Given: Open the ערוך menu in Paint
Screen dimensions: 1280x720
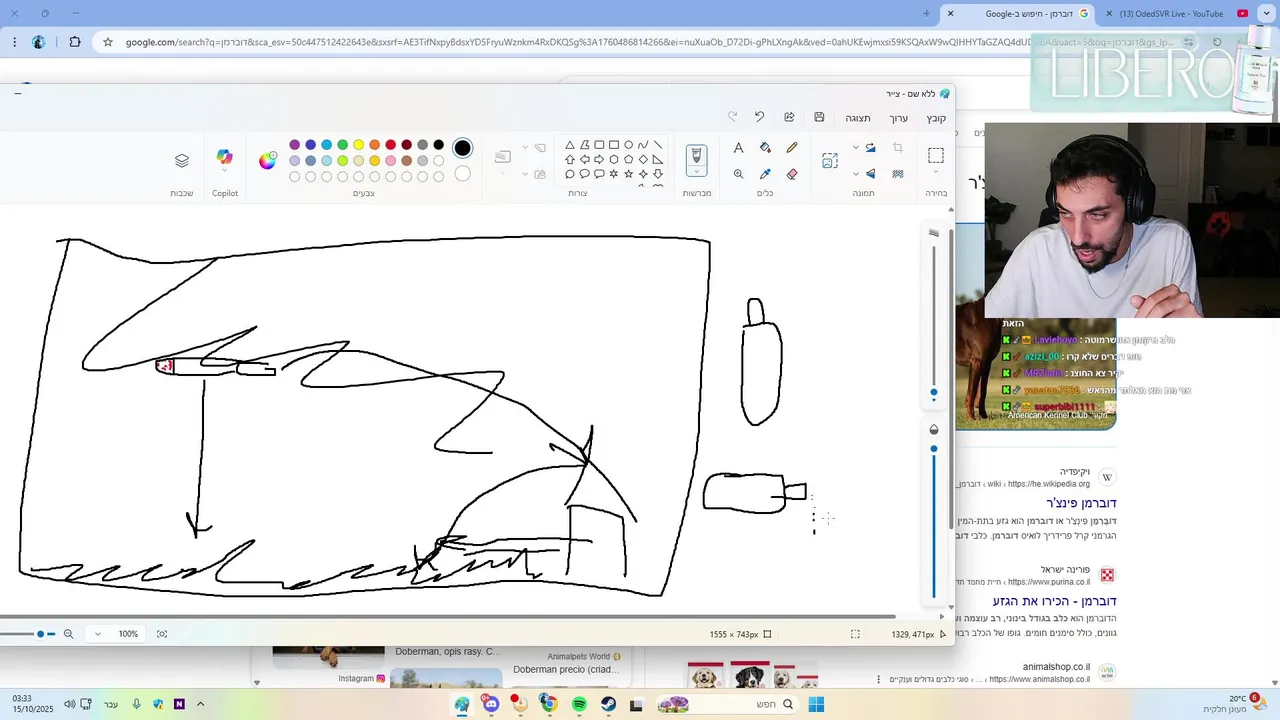Looking at the screenshot, I should tap(899, 118).
